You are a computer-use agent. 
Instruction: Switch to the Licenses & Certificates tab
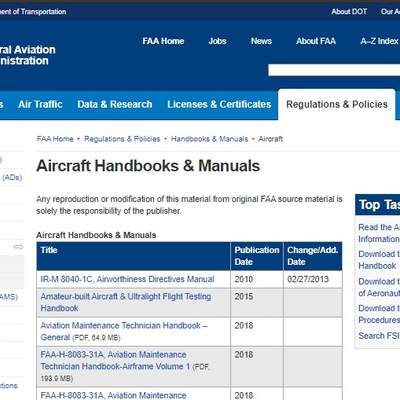pos(219,104)
